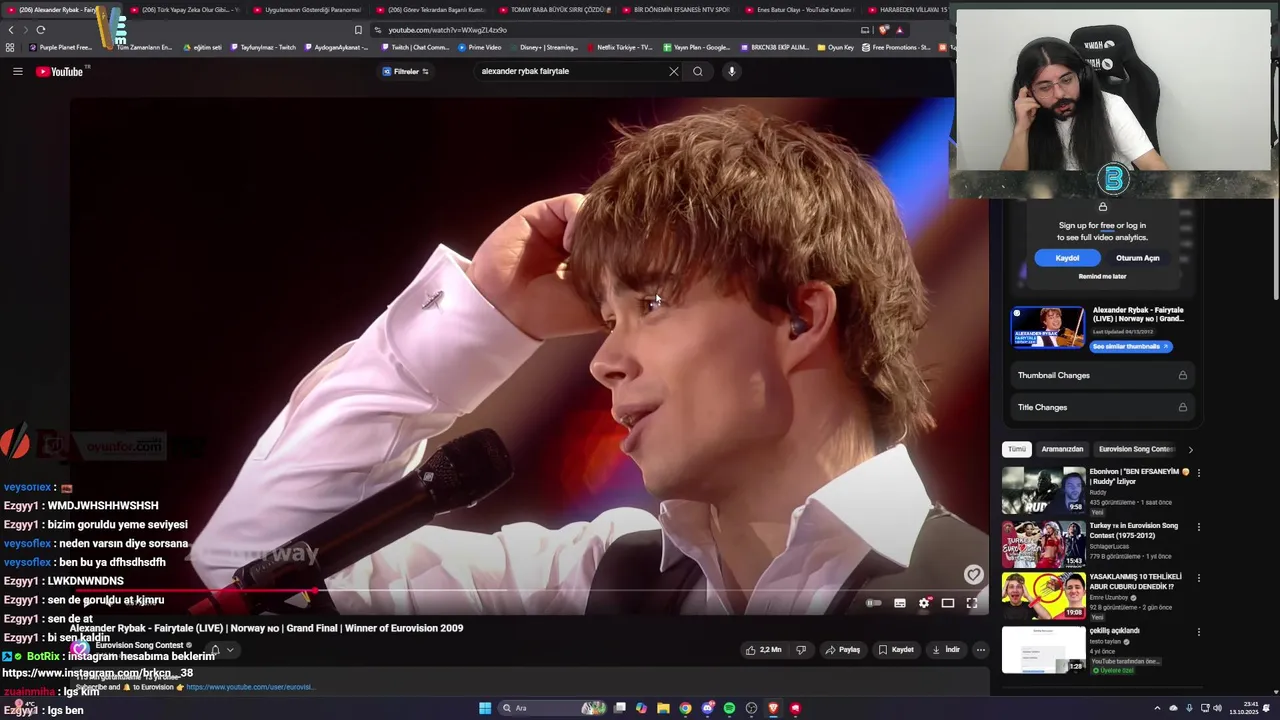
Task: Select the browser address bar URL
Action: click(447, 30)
